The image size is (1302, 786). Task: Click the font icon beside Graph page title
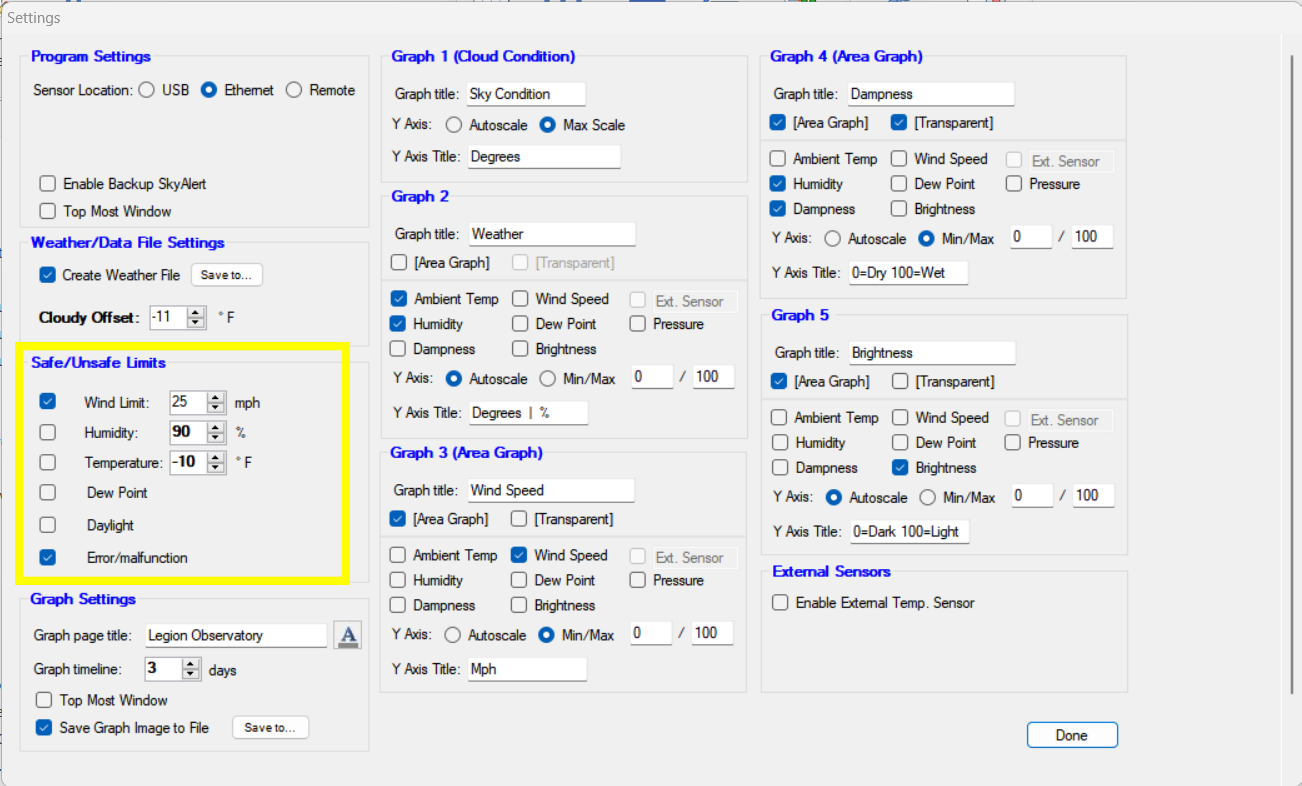[347, 635]
